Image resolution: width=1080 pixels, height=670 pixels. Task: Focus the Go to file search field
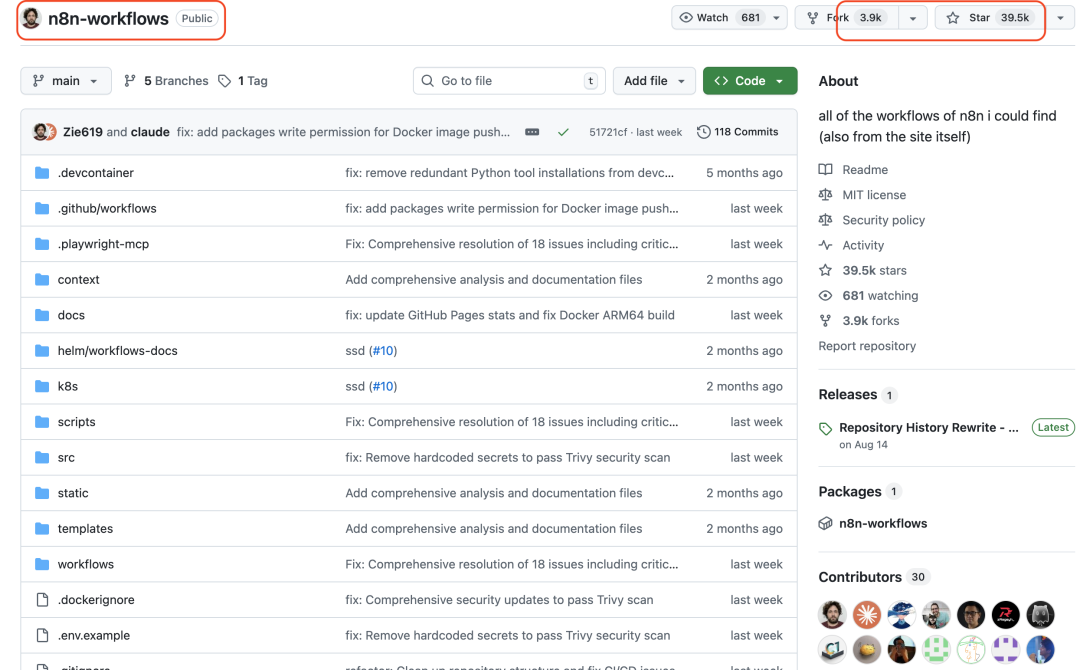509,81
